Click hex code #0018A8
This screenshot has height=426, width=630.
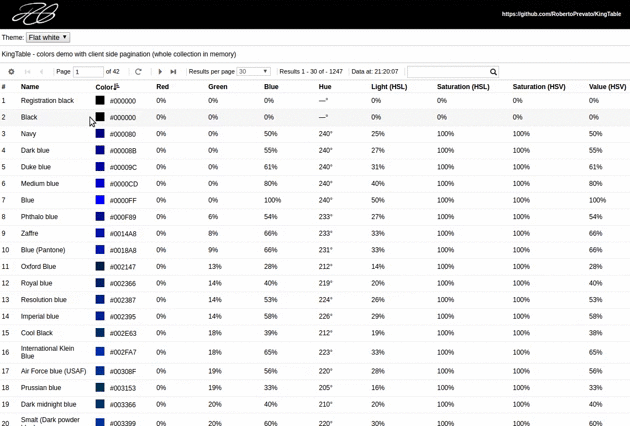[x=123, y=250]
